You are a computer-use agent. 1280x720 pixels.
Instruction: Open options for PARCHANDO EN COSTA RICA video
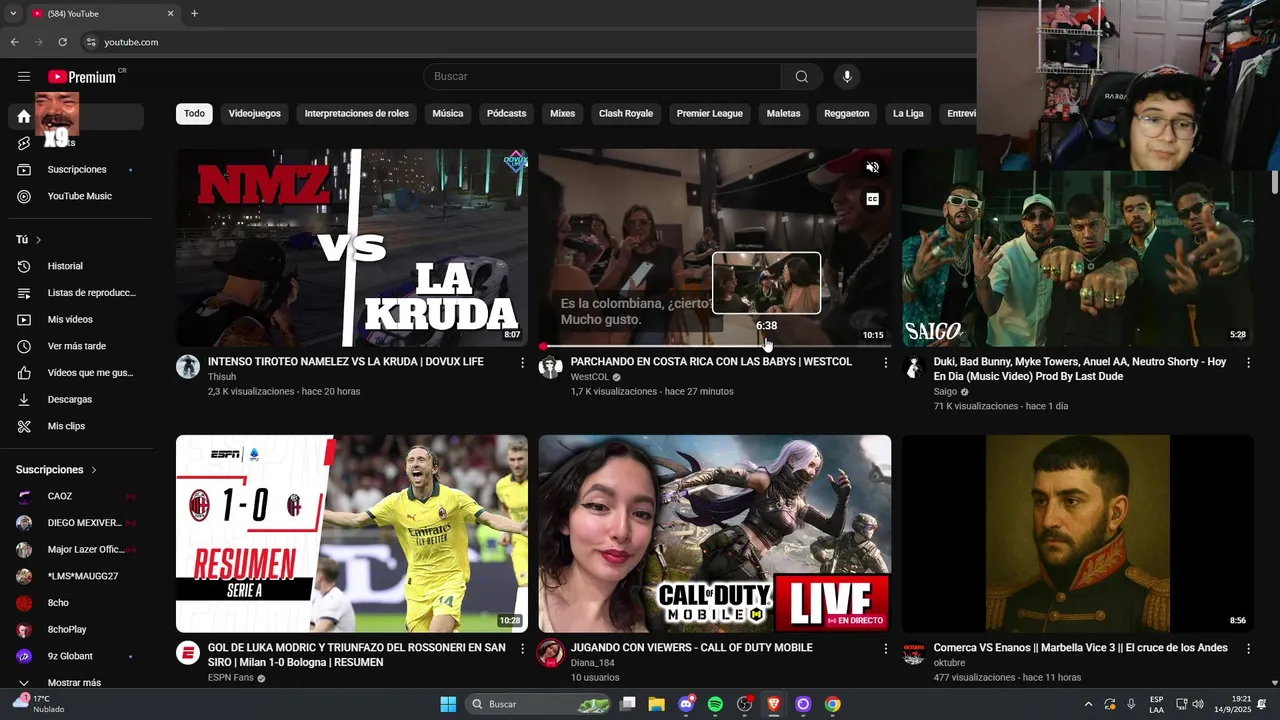coord(885,363)
